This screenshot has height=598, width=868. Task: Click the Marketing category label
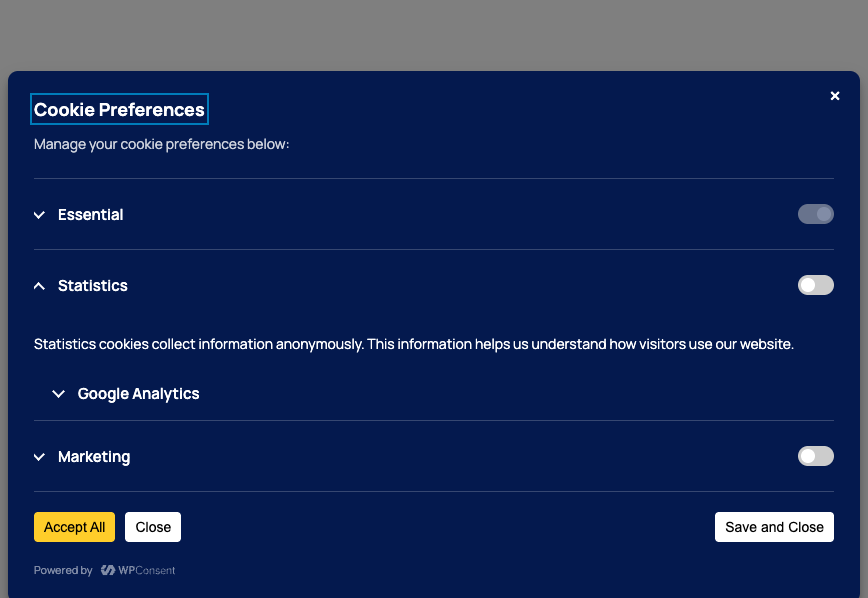click(94, 456)
